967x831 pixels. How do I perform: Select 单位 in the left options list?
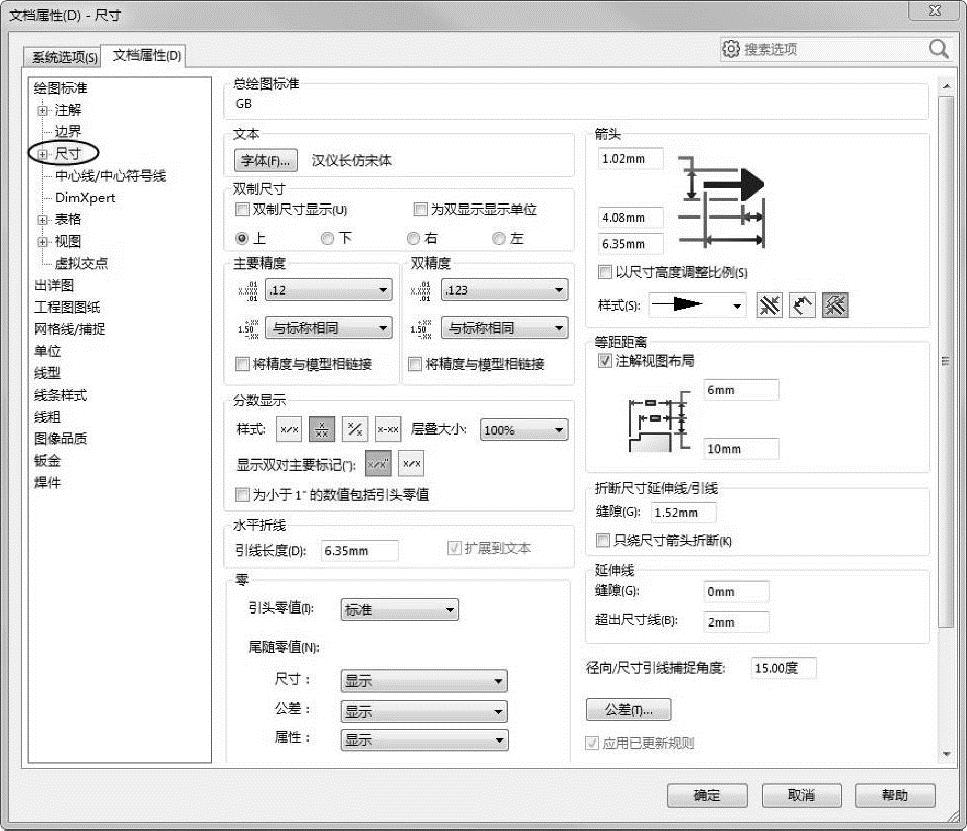pos(47,351)
